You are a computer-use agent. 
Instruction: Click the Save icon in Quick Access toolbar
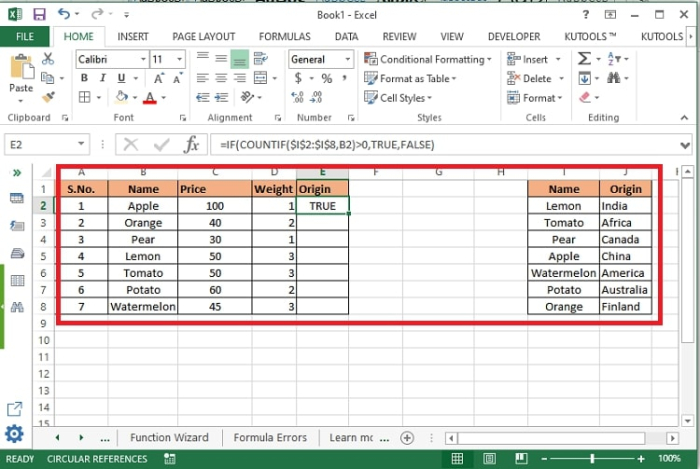(39, 14)
